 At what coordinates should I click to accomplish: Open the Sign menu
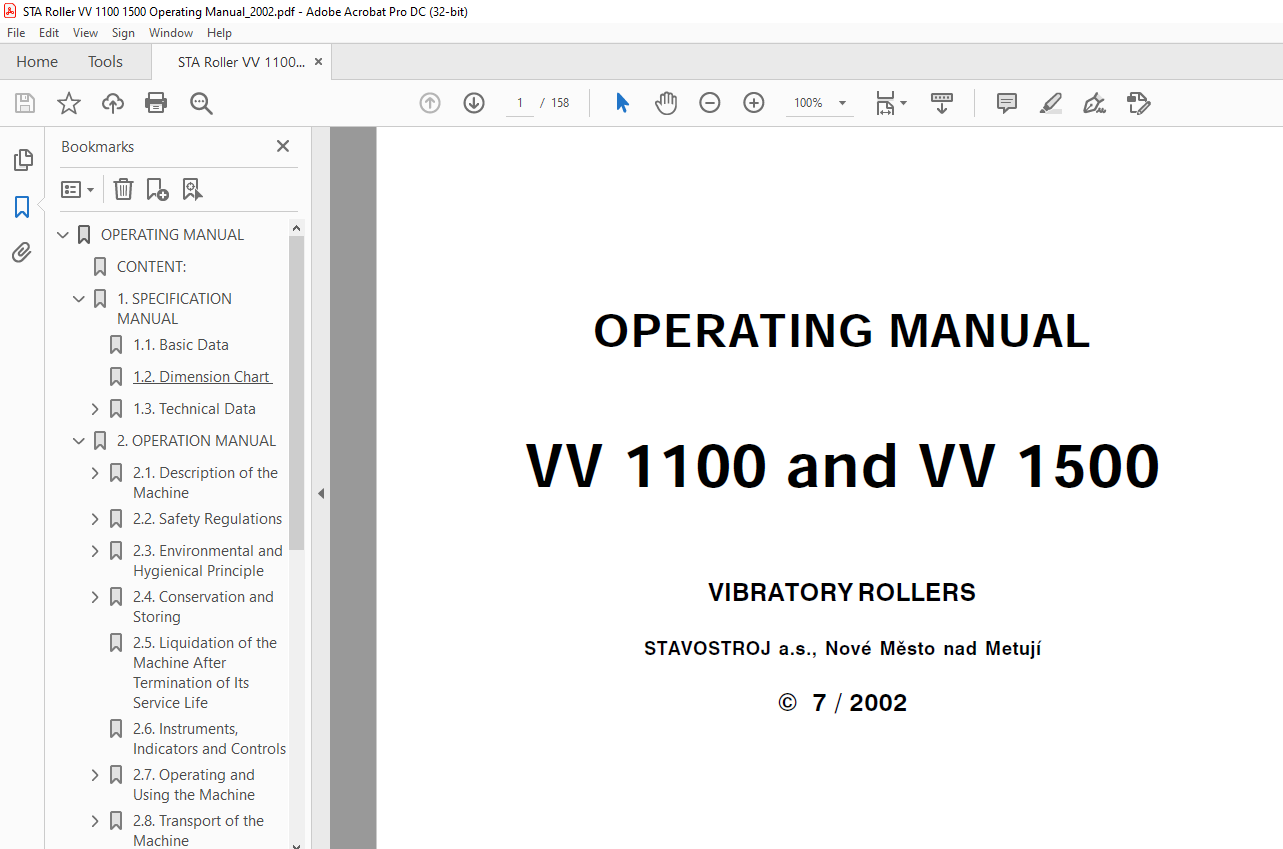tap(123, 33)
